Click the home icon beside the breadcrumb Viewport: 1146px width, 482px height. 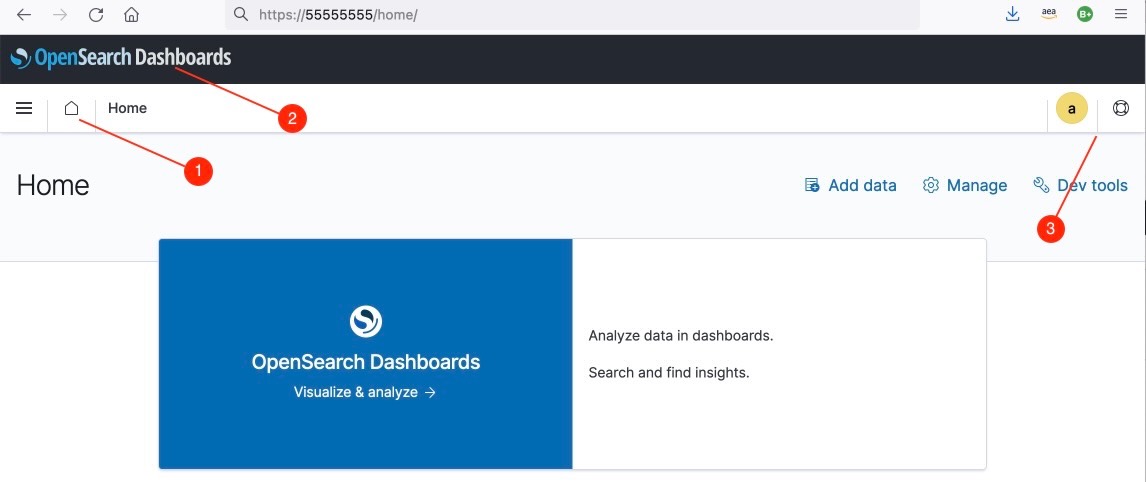coord(71,108)
